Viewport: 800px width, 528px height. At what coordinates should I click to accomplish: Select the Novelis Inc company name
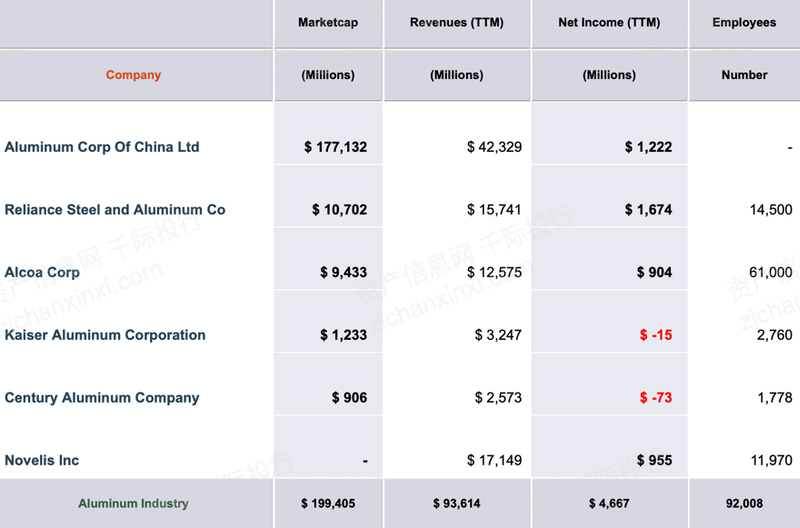click(42, 460)
